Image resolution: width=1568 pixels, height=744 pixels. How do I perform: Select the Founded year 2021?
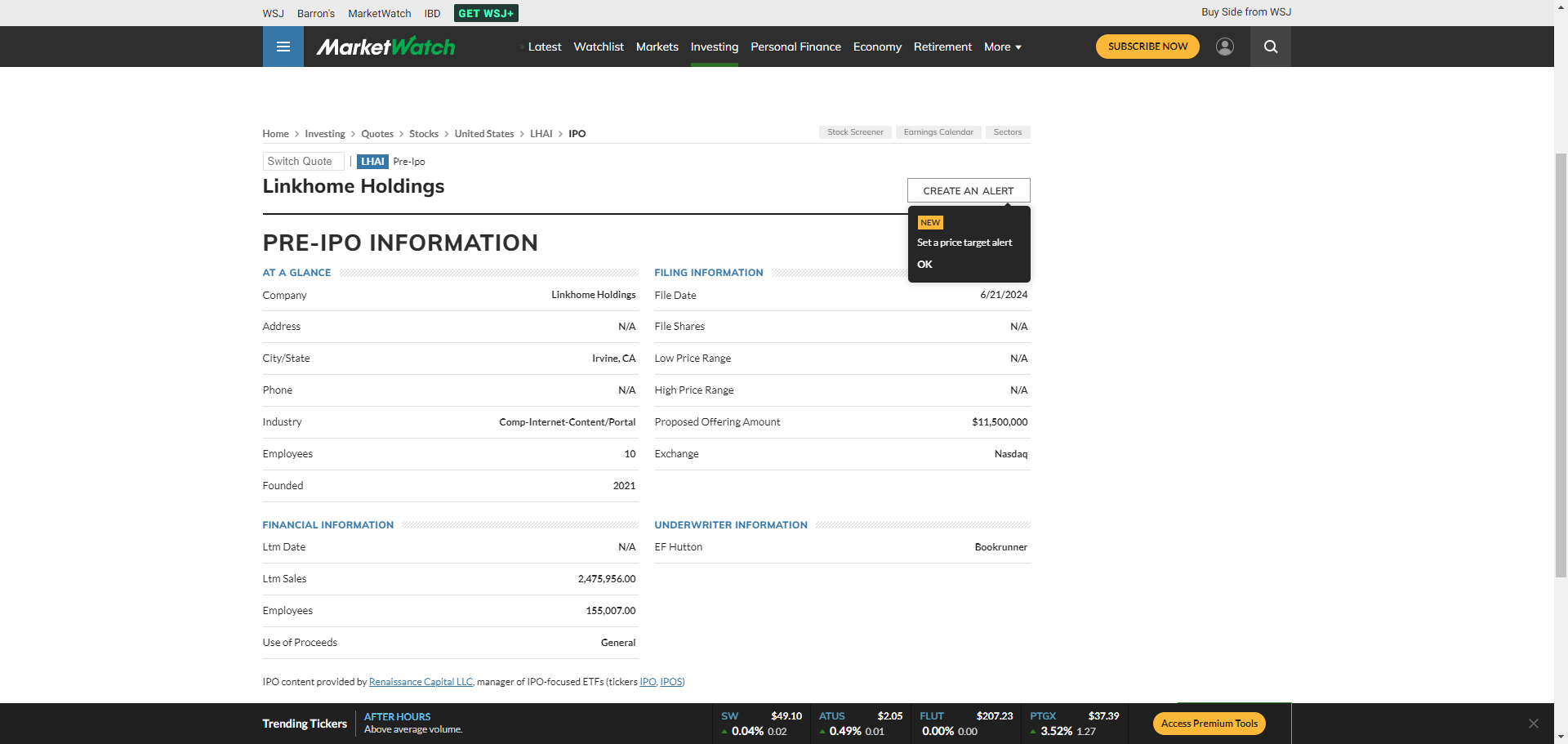(624, 486)
